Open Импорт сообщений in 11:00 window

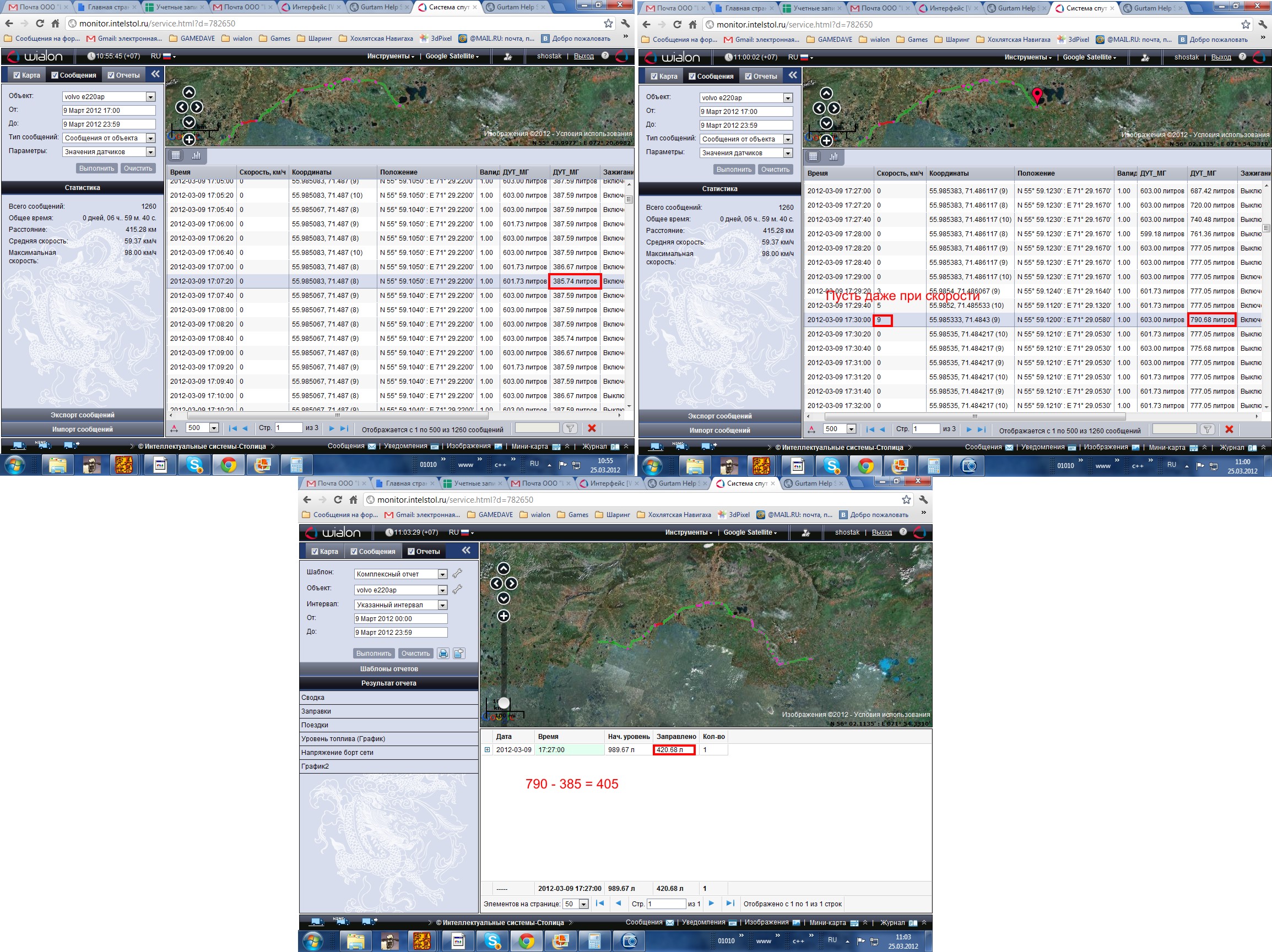719,431
